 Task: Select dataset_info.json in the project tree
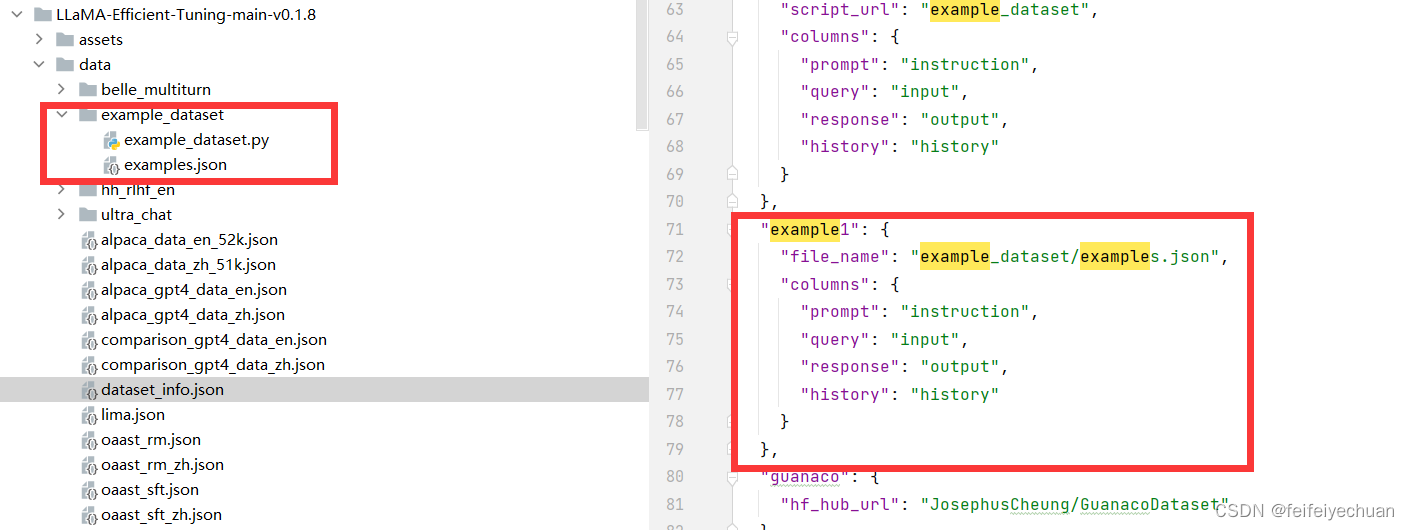tap(162, 390)
